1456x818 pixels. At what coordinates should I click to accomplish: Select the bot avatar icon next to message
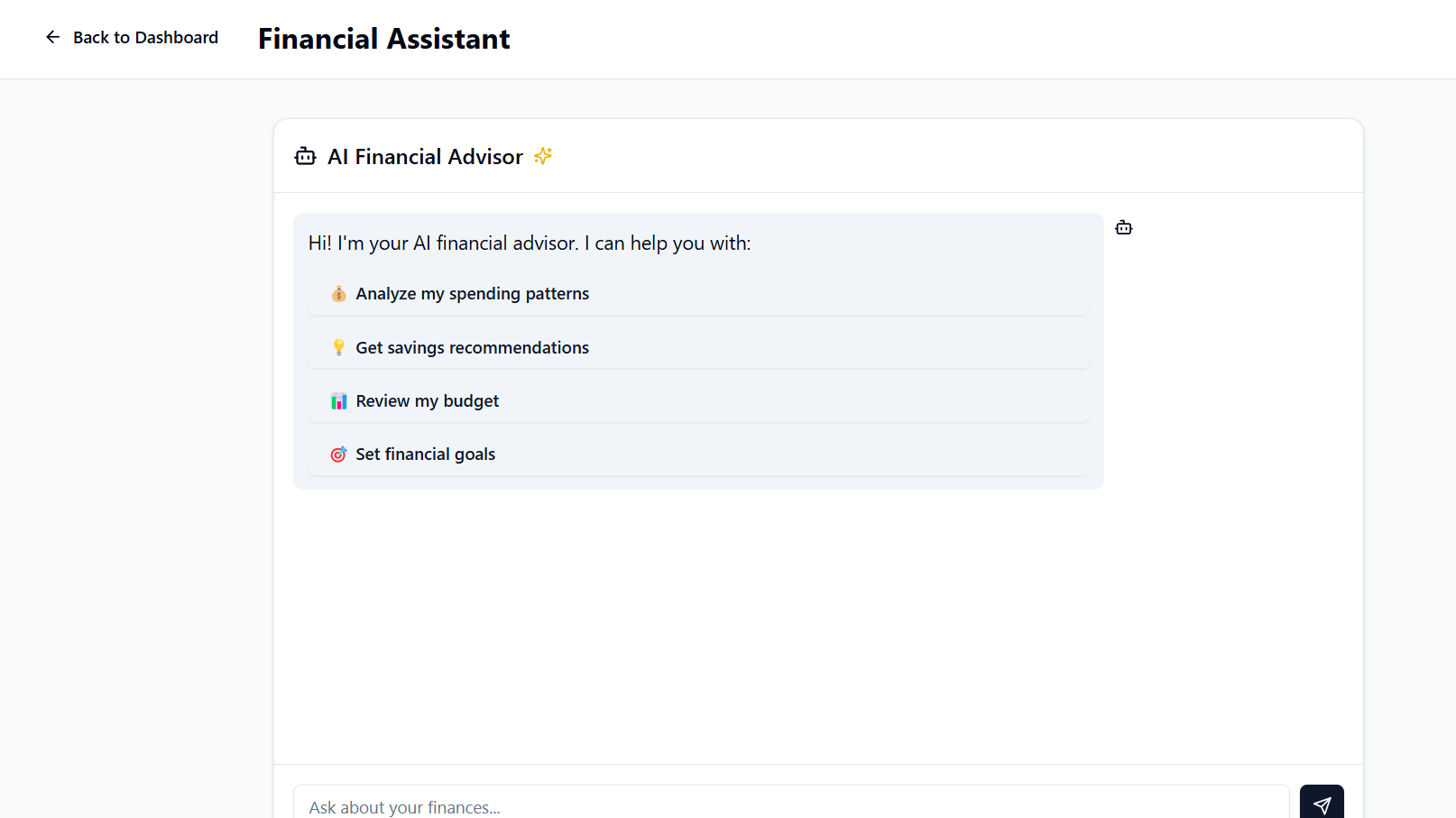pyautogui.click(x=1124, y=227)
